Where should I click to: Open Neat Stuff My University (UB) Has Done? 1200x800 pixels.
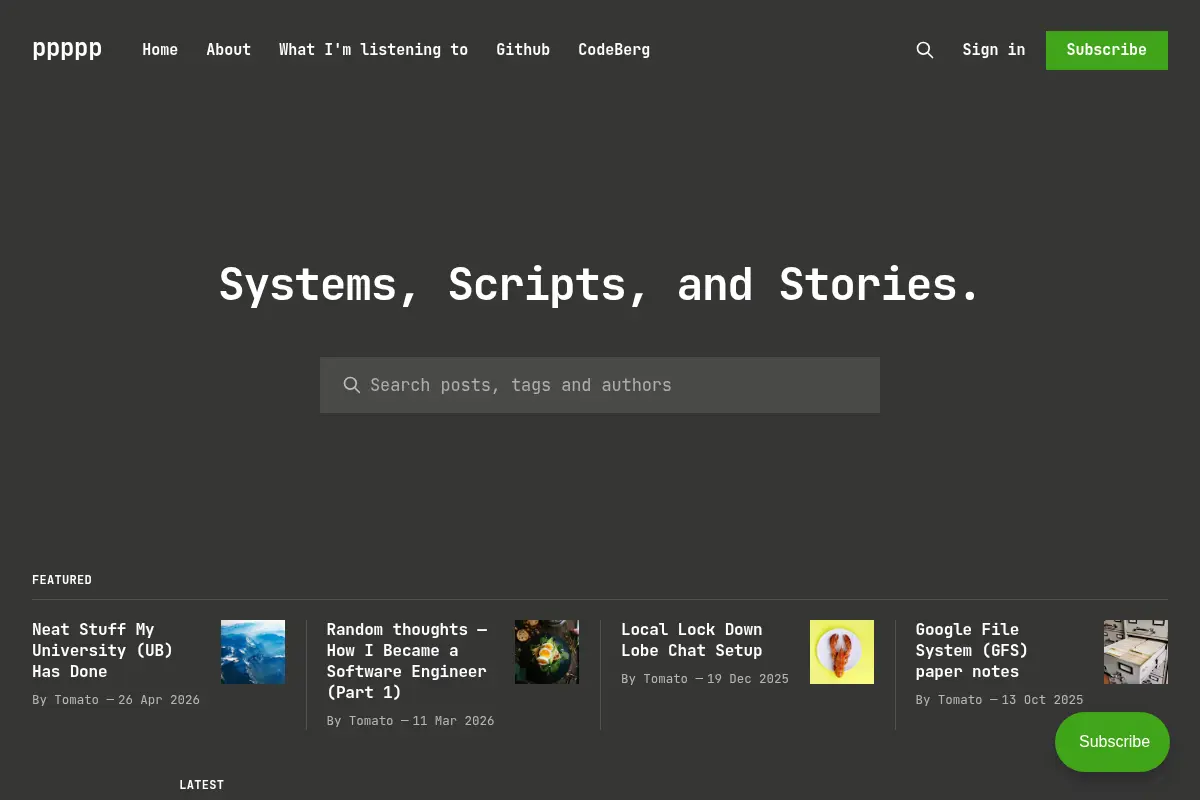click(x=103, y=650)
